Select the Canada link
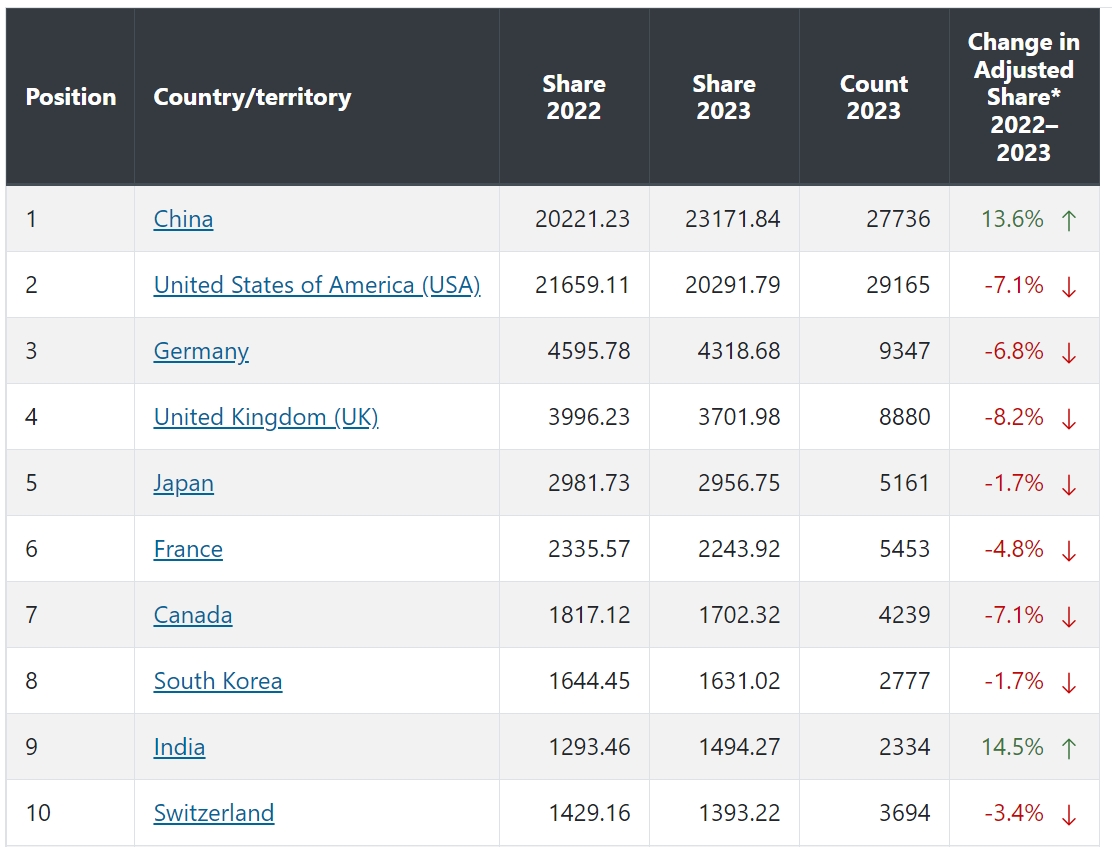Screen dimensions: 1112x847 (193, 615)
